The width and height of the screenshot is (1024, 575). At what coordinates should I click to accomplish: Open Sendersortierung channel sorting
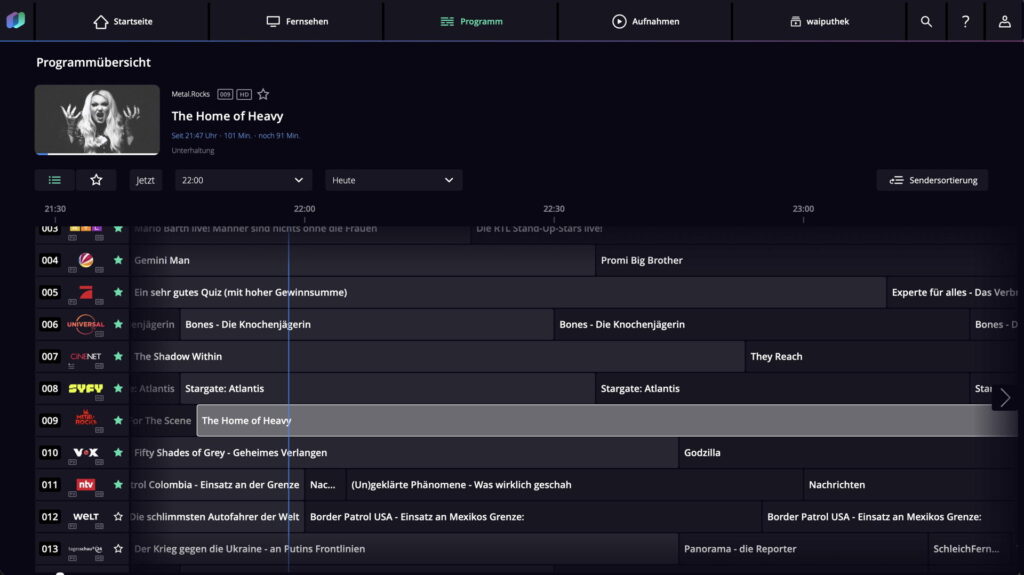coord(932,180)
